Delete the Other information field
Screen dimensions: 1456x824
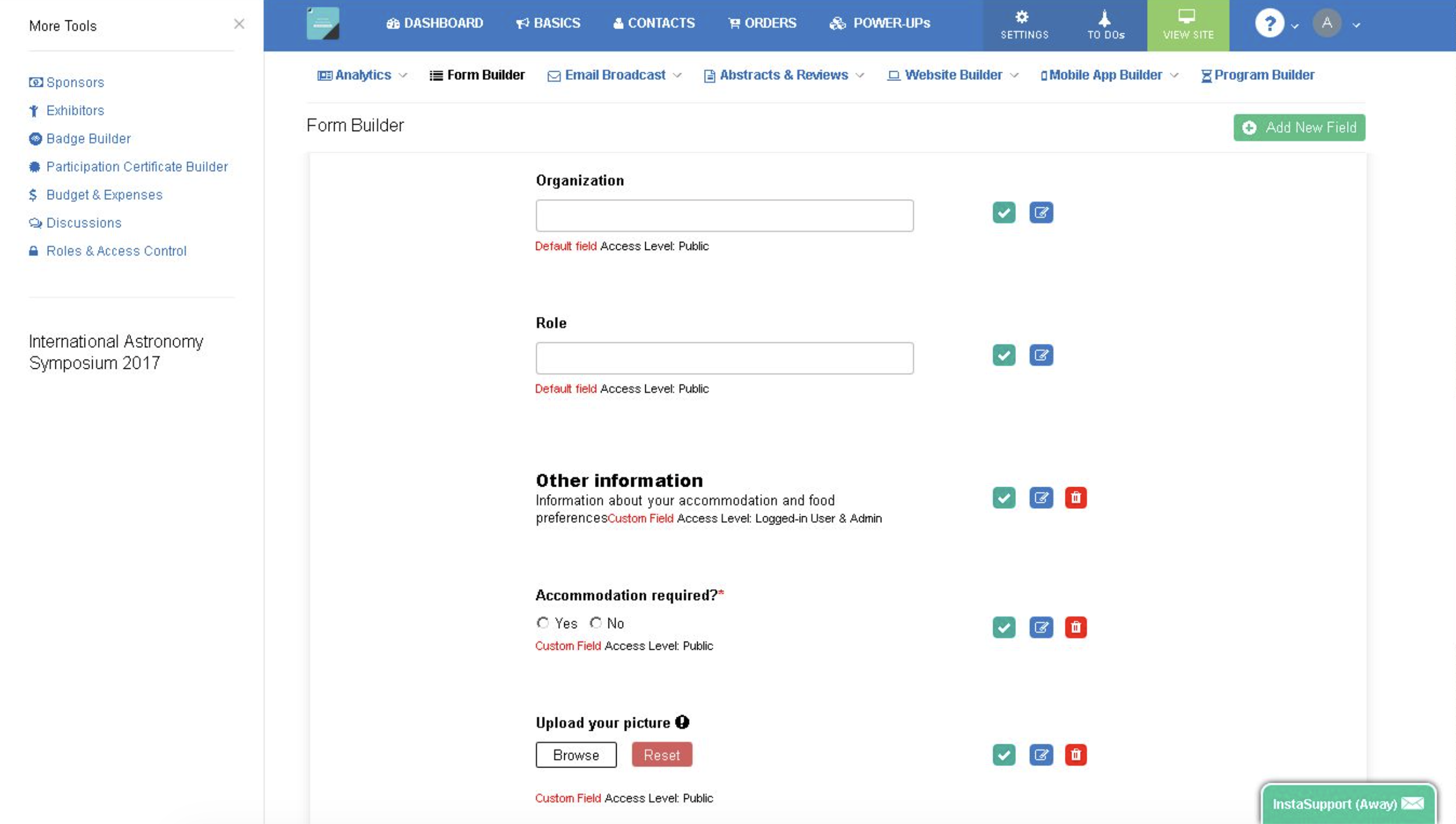pos(1075,498)
